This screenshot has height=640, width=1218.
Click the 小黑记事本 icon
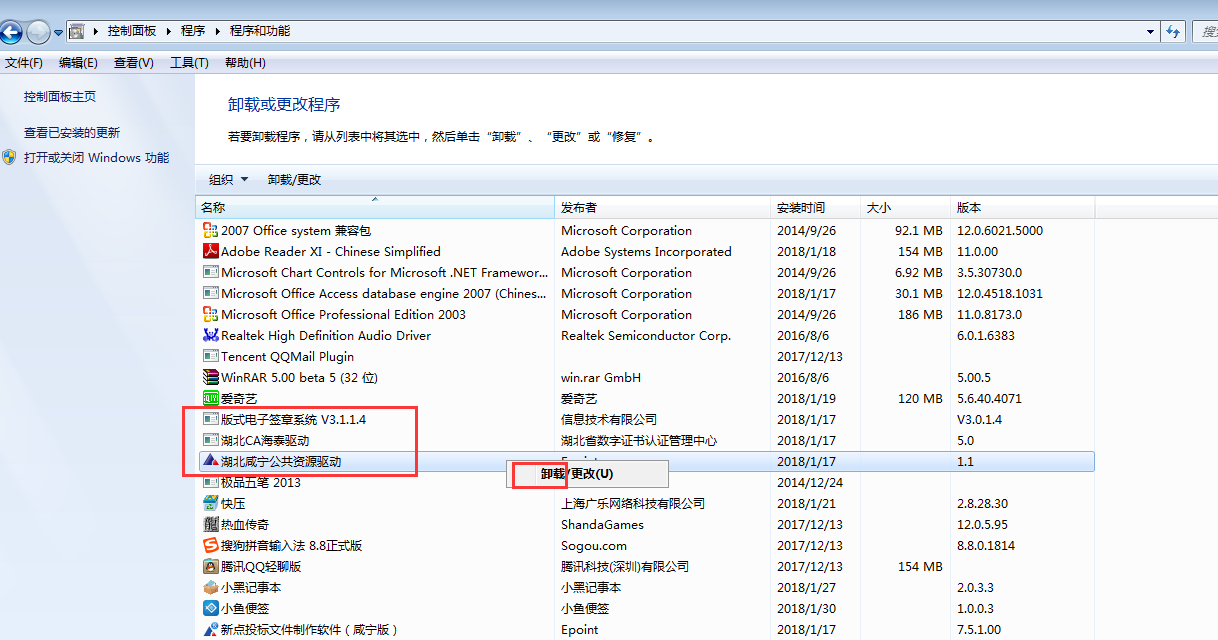(x=210, y=587)
